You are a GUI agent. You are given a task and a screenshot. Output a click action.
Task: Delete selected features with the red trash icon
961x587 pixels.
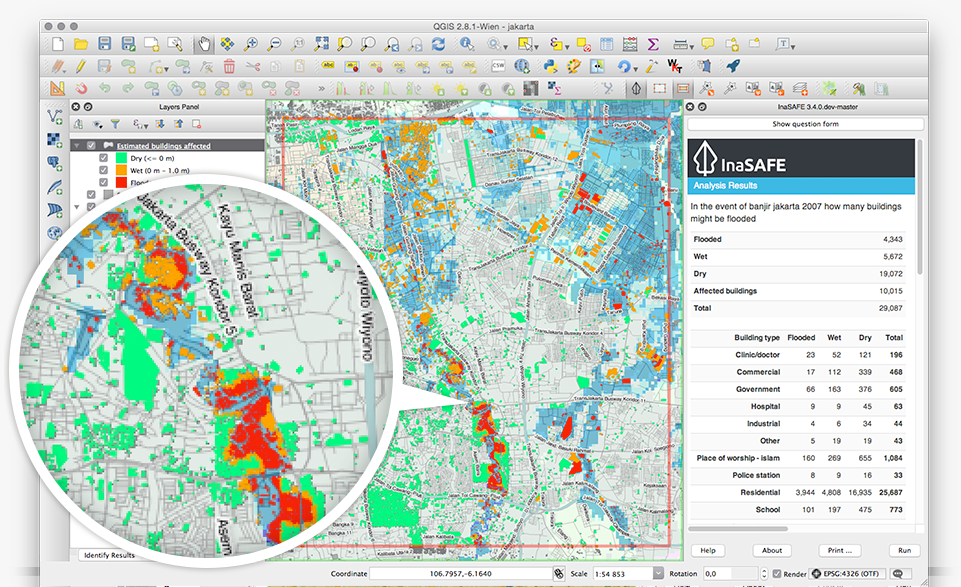(x=229, y=66)
